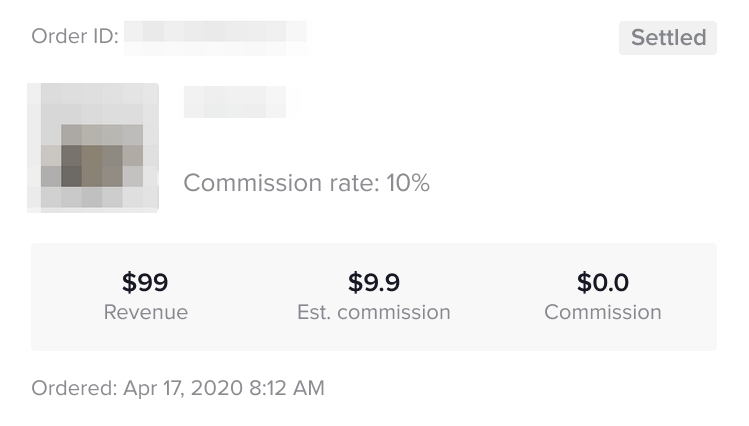Select the Revenue label
Image resolution: width=749 pixels, height=426 pixels.
pos(145,312)
